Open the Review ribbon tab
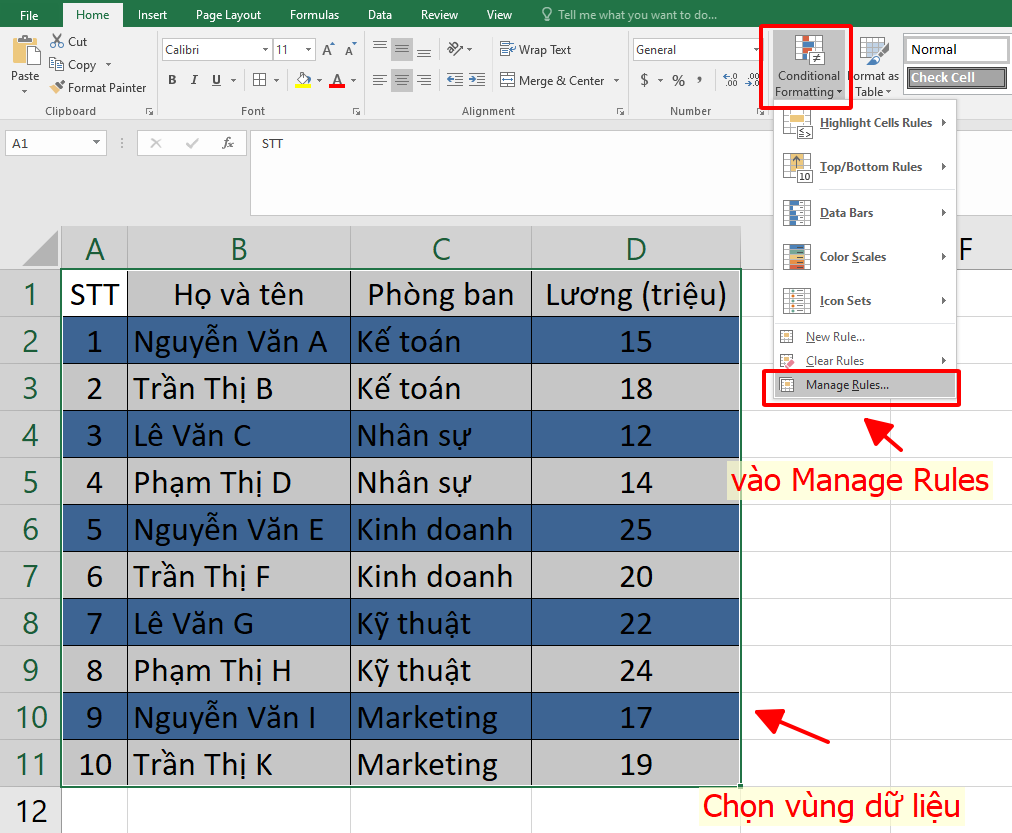Screen dimensions: 1012x833 point(438,15)
